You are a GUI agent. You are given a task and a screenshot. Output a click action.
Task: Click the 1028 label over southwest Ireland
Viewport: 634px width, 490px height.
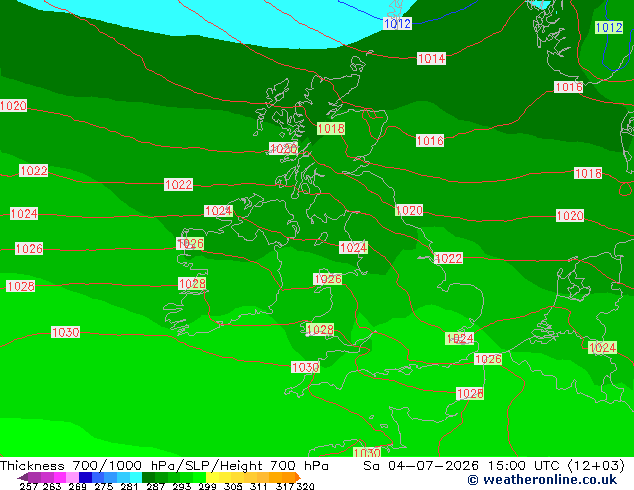point(192,283)
